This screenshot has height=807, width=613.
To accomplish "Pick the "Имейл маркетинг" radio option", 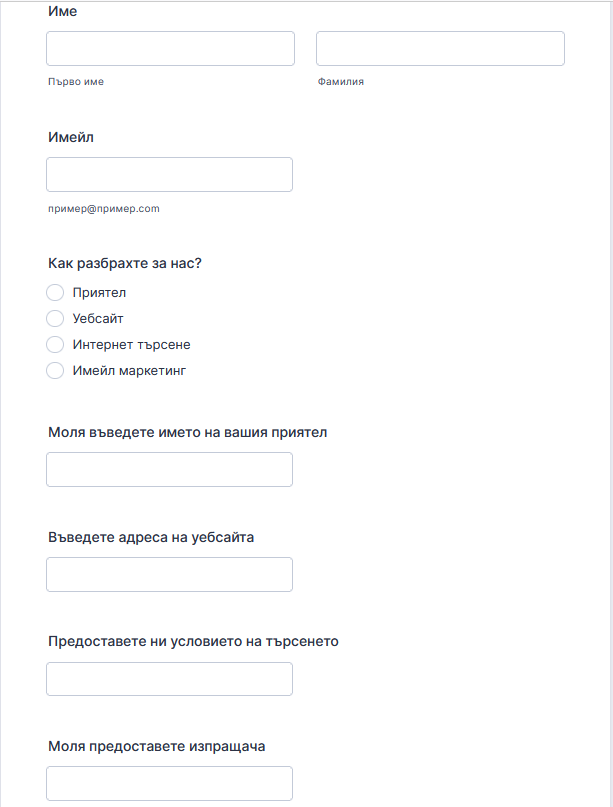I will pos(55,371).
